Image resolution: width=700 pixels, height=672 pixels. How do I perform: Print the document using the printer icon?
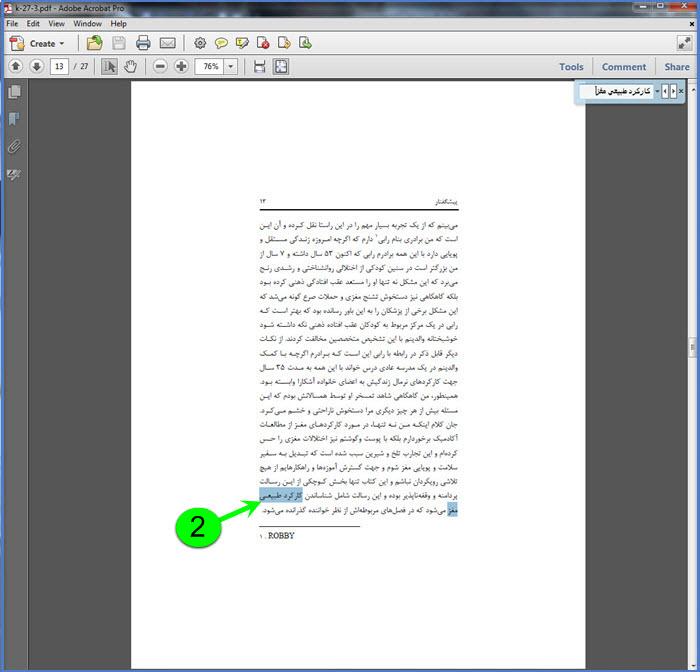143,43
